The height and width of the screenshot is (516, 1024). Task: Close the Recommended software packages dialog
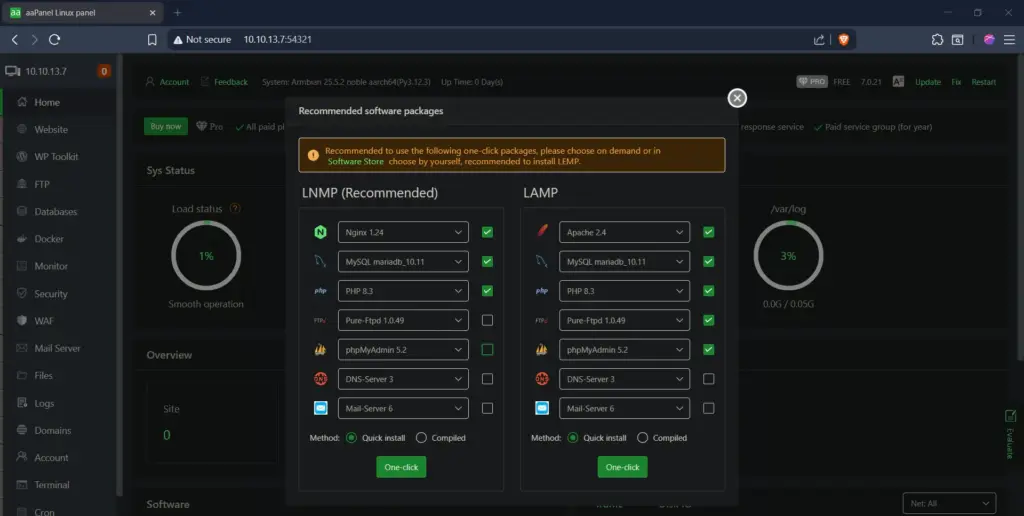(737, 98)
